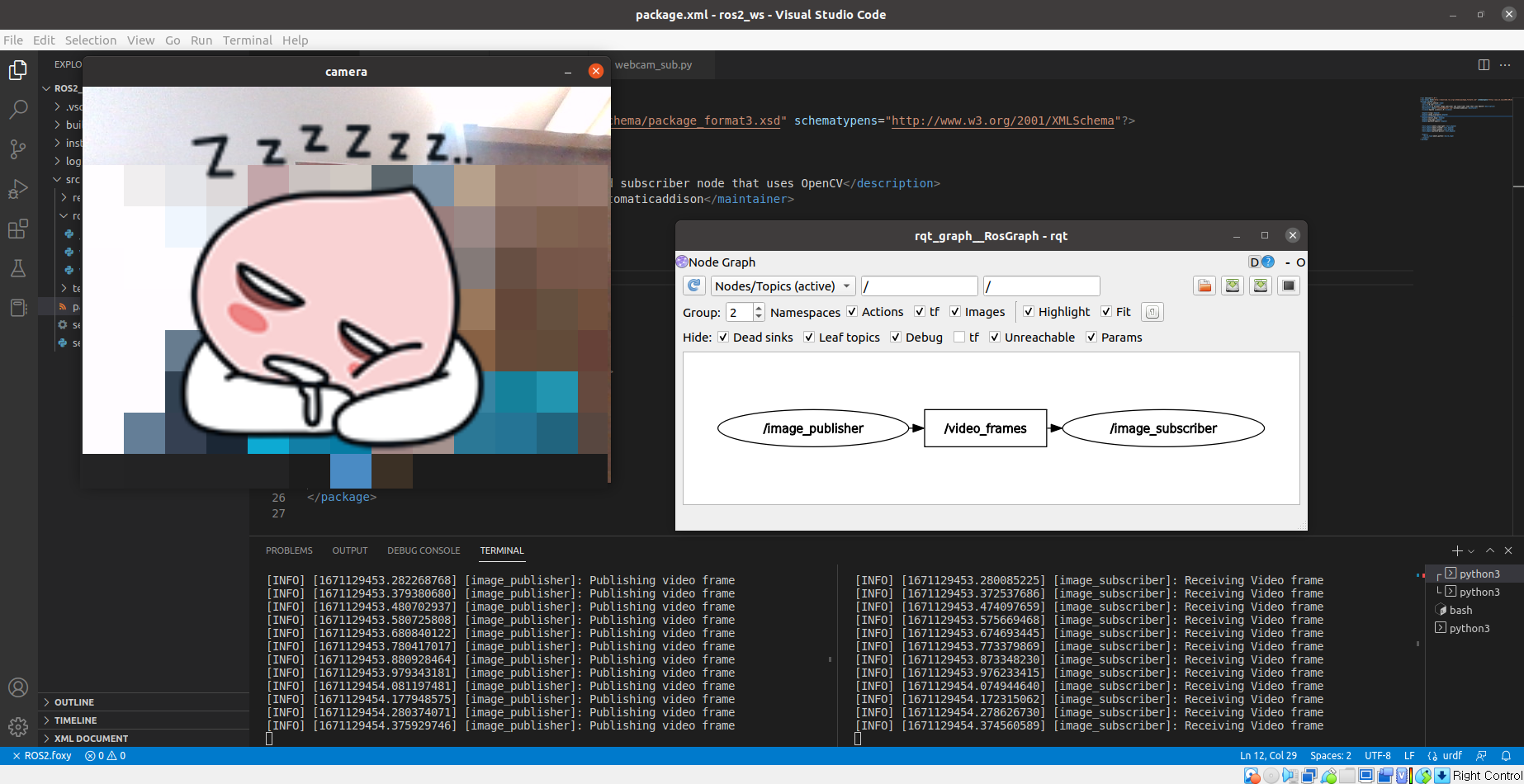Save graph as image in rqt
Screen dimensions: 1524x784
1288,286
